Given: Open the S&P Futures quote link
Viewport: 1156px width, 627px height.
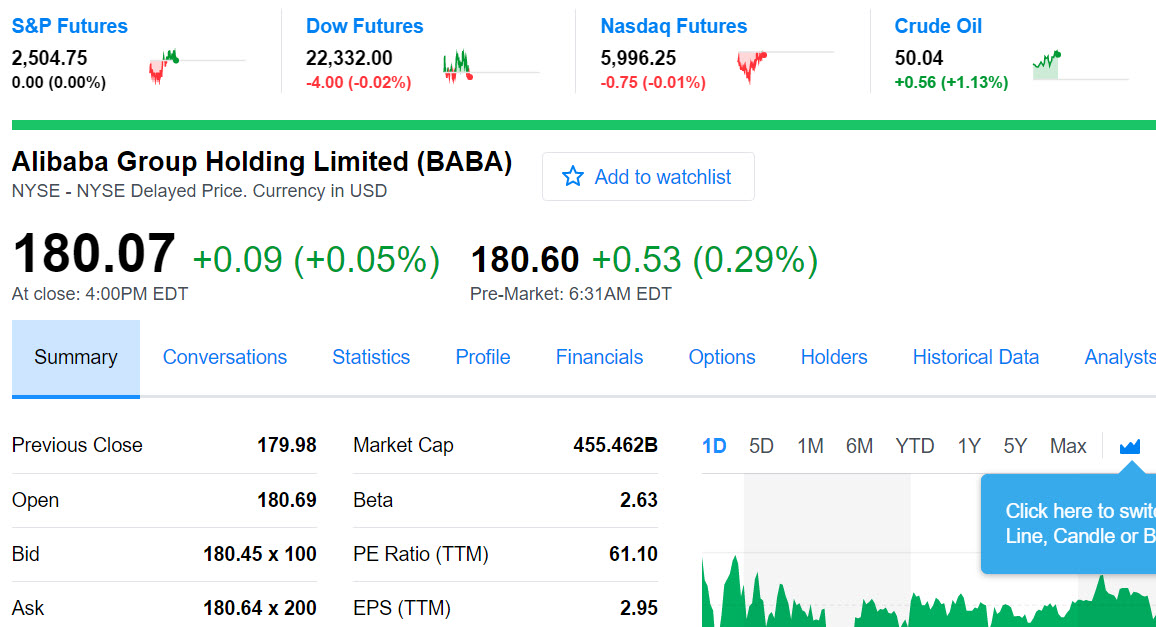Looking at the screenshot, I should click(69, 26).
